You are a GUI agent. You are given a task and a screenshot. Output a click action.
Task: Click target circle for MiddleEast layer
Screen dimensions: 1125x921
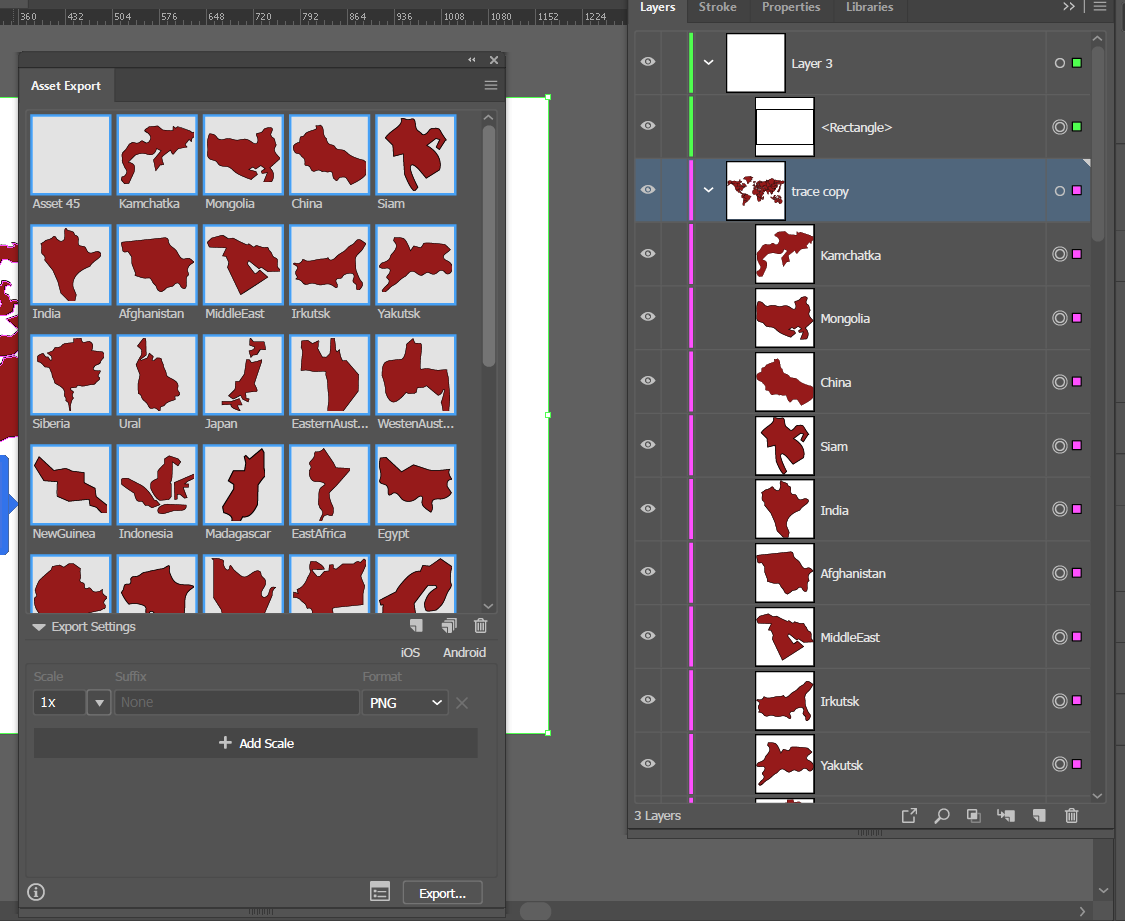click(x=1060, y=636)
